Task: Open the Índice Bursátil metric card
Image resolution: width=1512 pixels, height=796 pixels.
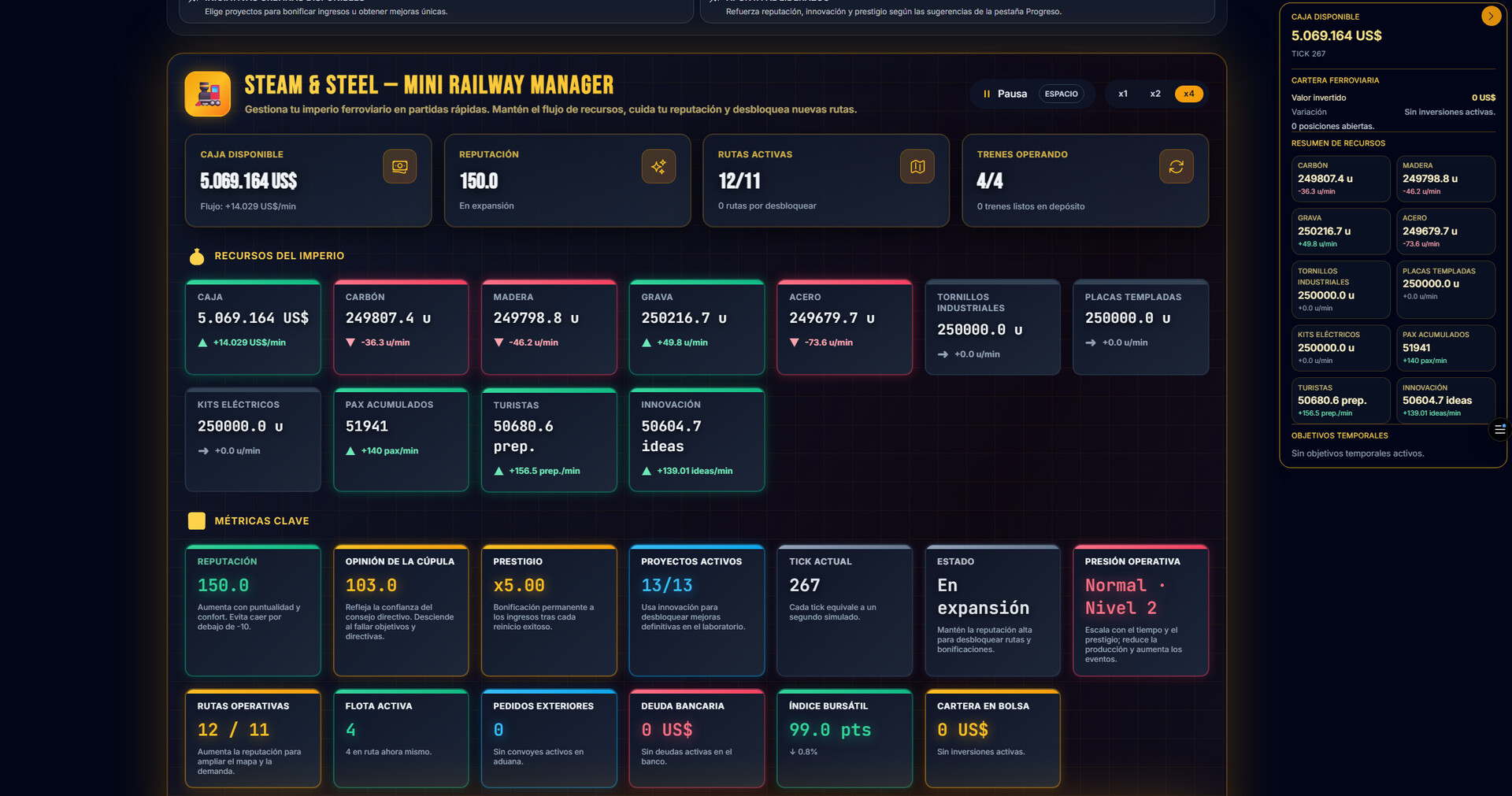Action: [844, 738]
